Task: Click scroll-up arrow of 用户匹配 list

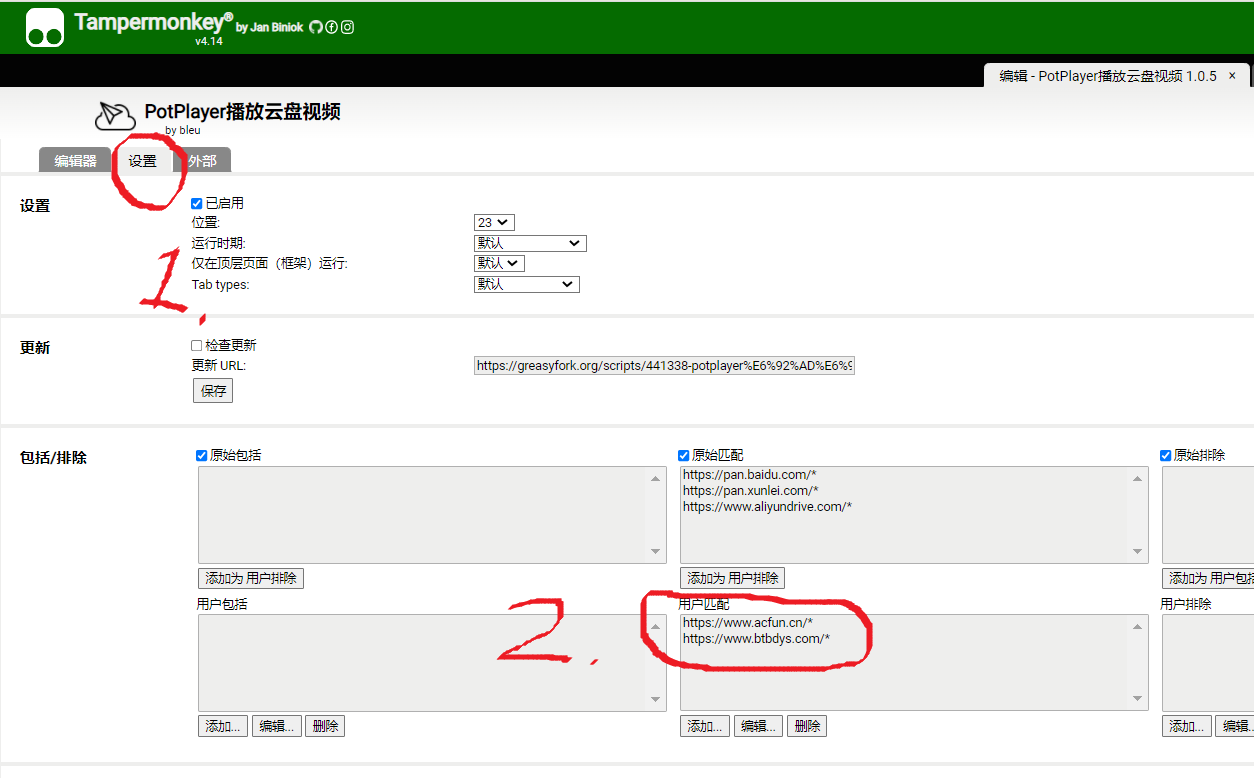Action: (1138, 626)
